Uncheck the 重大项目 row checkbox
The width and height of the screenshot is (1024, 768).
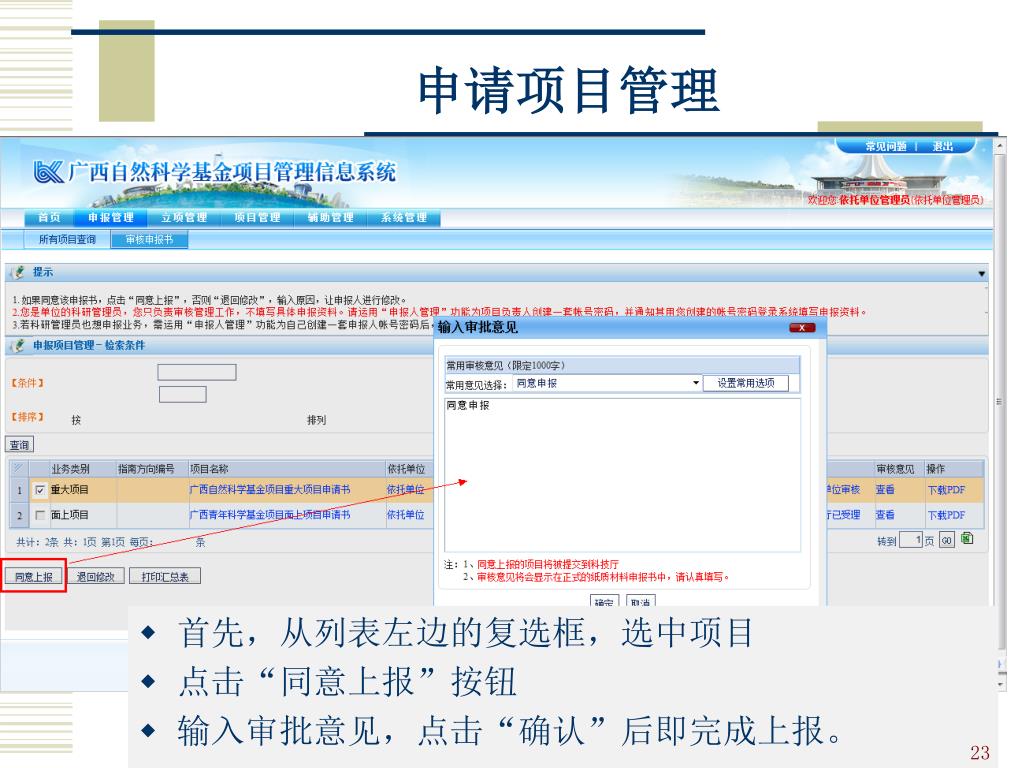coord(40,490)
